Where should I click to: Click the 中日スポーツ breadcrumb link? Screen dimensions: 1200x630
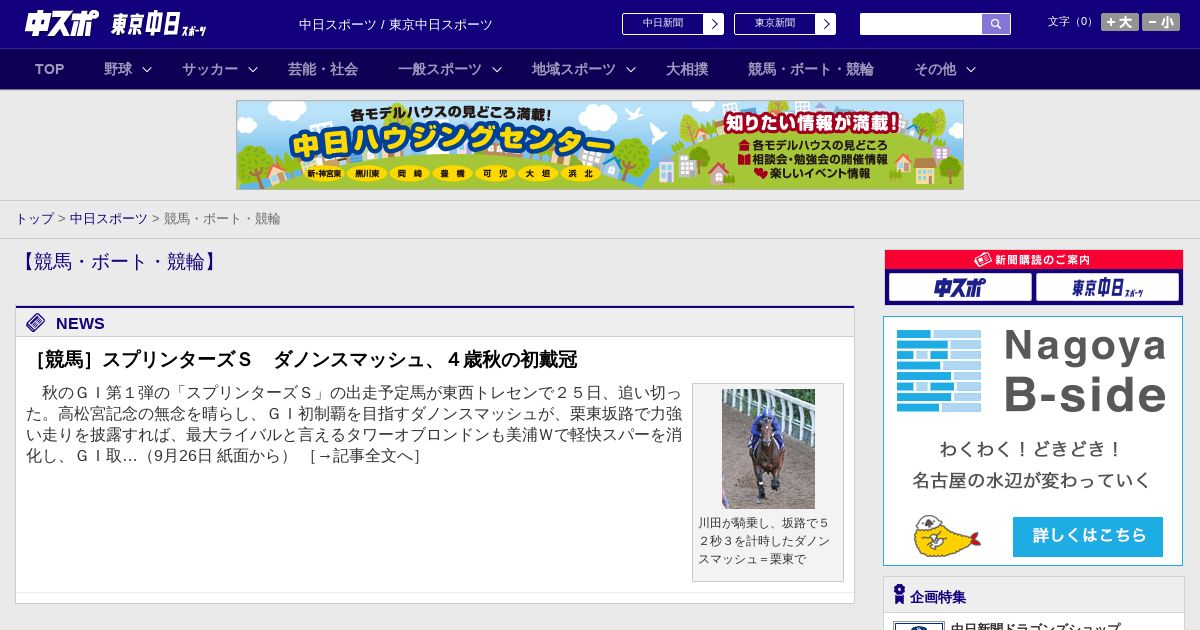pyautogui.click(x=109, y=218)
